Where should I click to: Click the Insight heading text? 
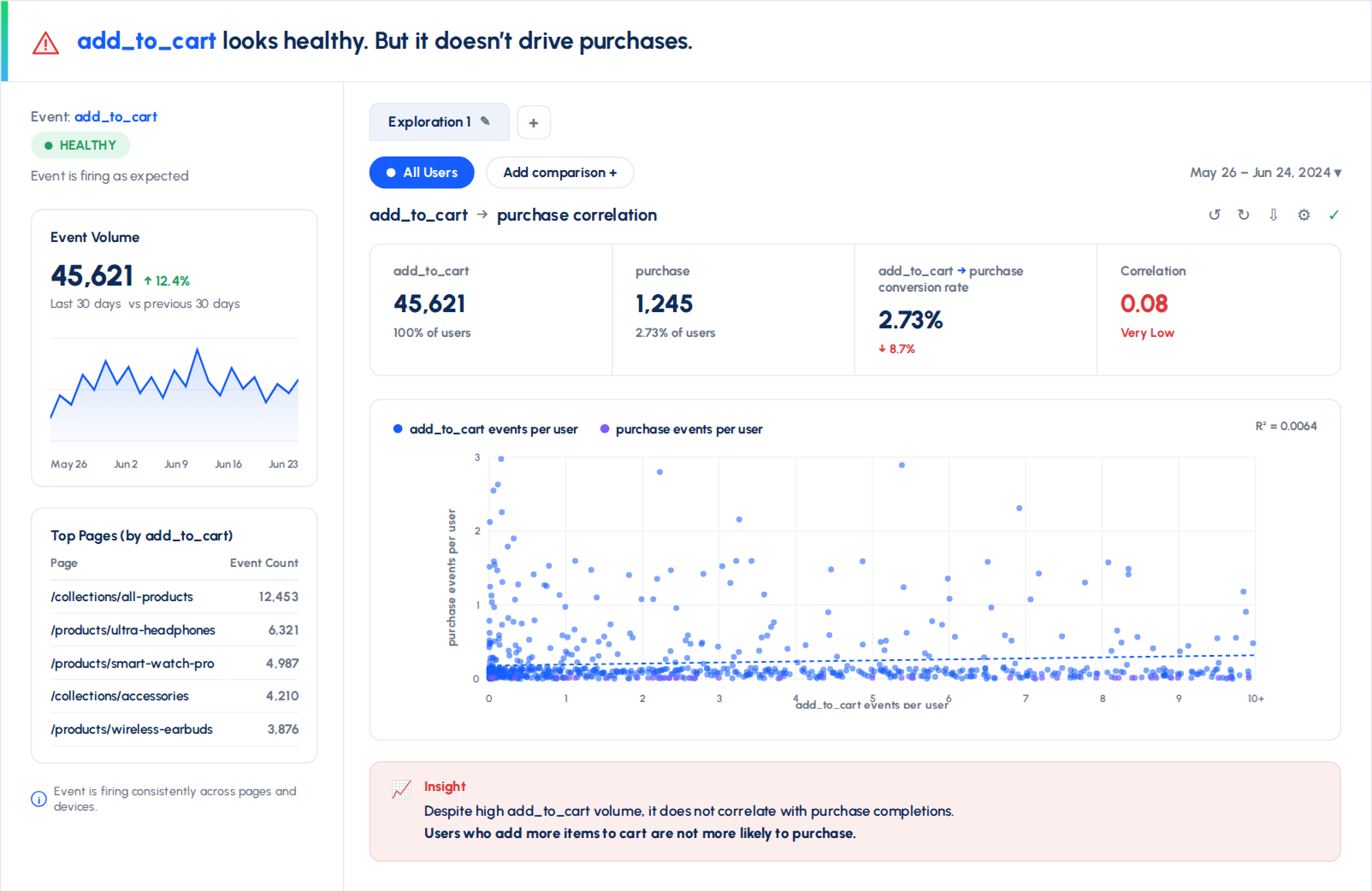coord(445,787)
